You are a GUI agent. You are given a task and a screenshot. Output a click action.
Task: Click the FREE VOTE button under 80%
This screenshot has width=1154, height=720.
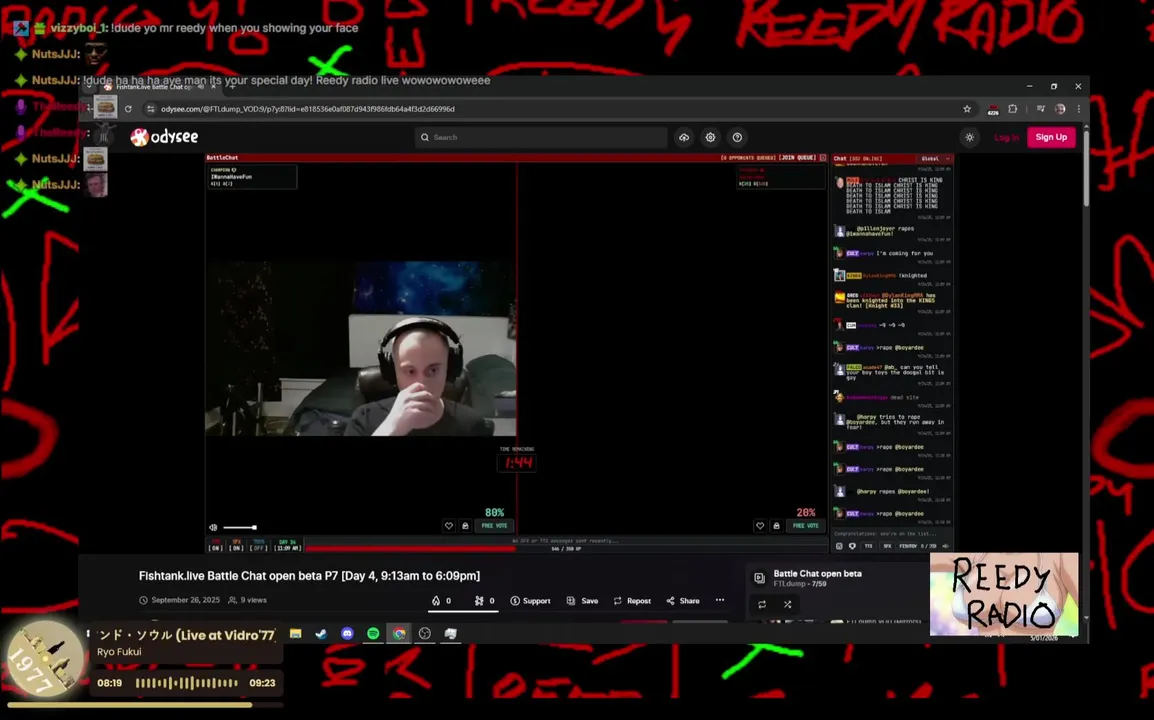point(494,526)
